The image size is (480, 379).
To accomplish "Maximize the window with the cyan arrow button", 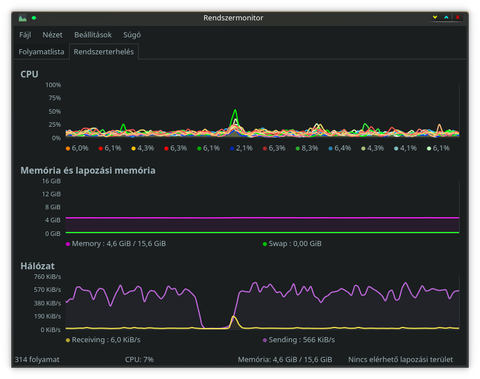I will tap(446, 17).
